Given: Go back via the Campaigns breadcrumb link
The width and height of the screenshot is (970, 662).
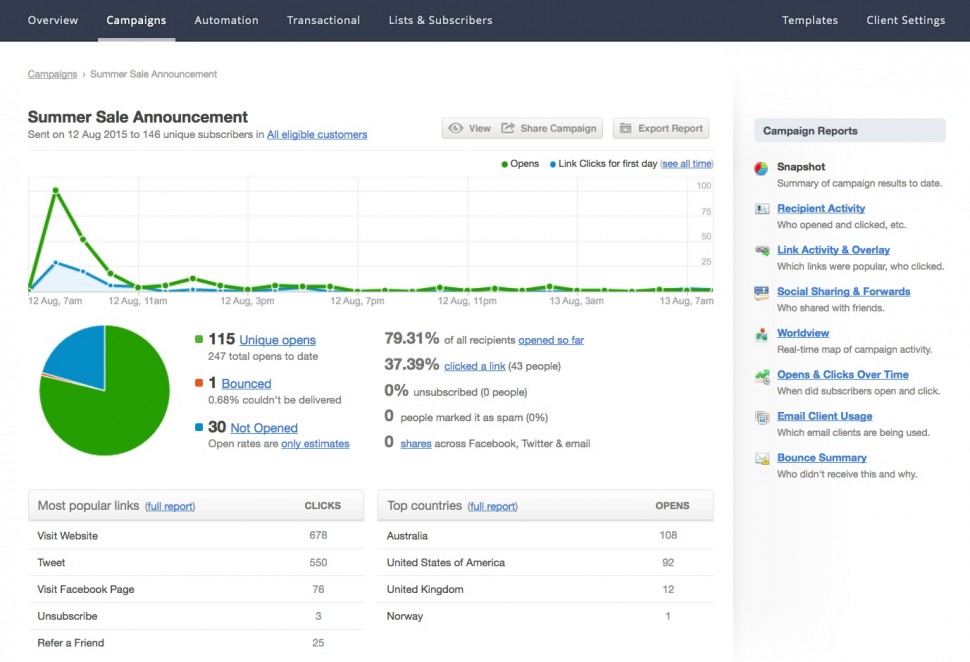Looking at the screenshot, I should point(52,74).
